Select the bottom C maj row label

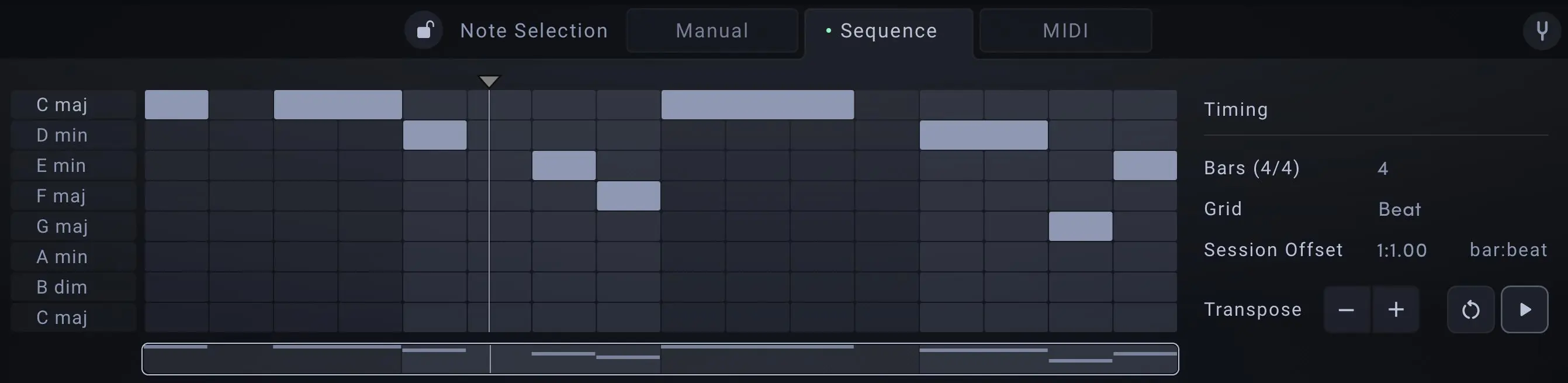click(73, 318)
